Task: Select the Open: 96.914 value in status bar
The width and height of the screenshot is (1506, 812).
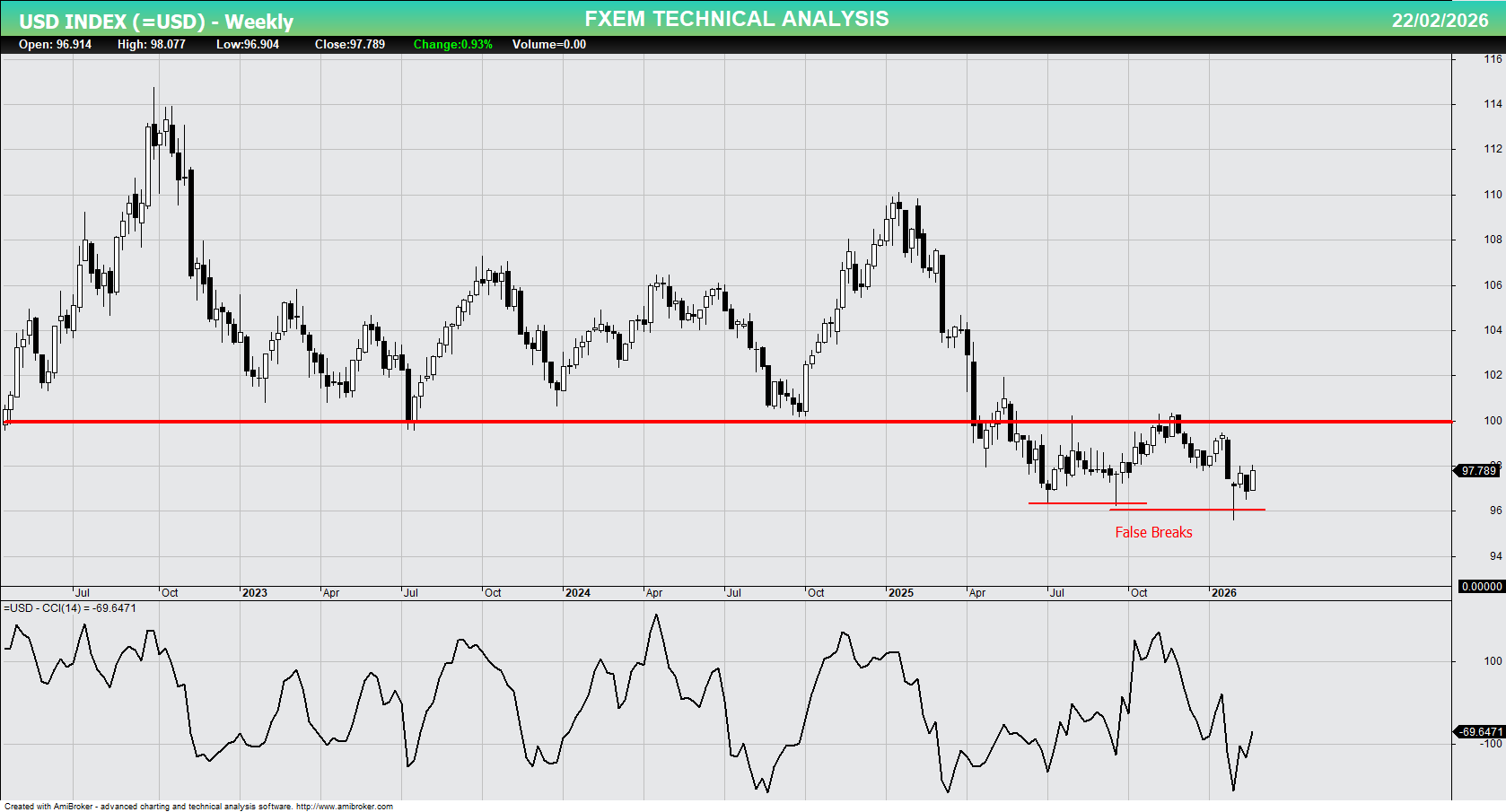Action: [54, 44]
